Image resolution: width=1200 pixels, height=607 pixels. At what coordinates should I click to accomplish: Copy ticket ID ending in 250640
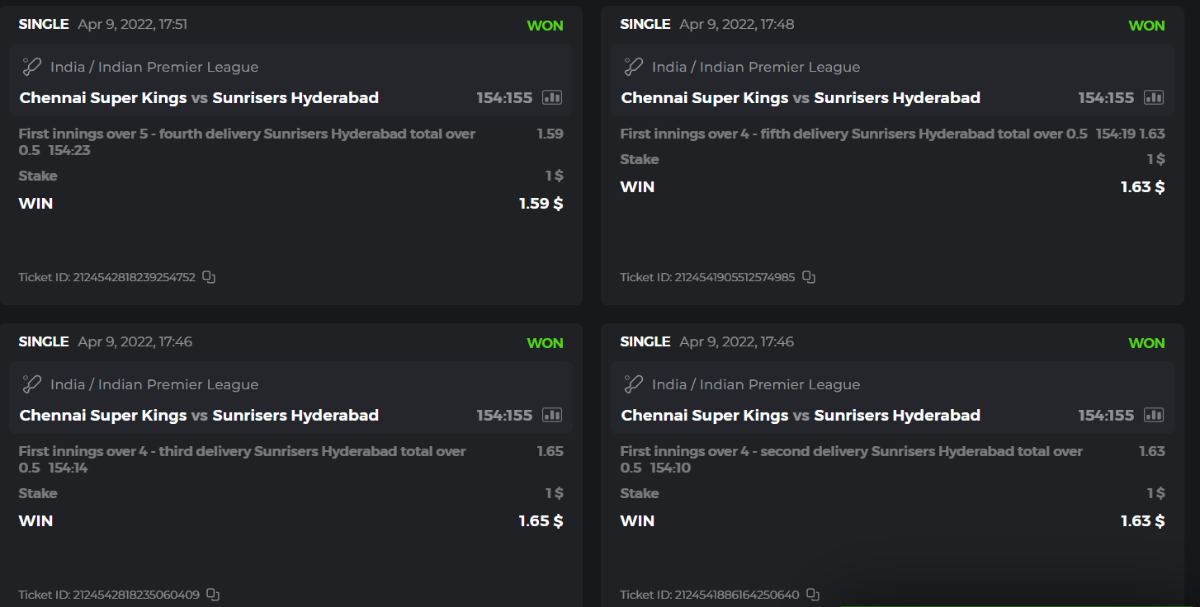[813, 595]
